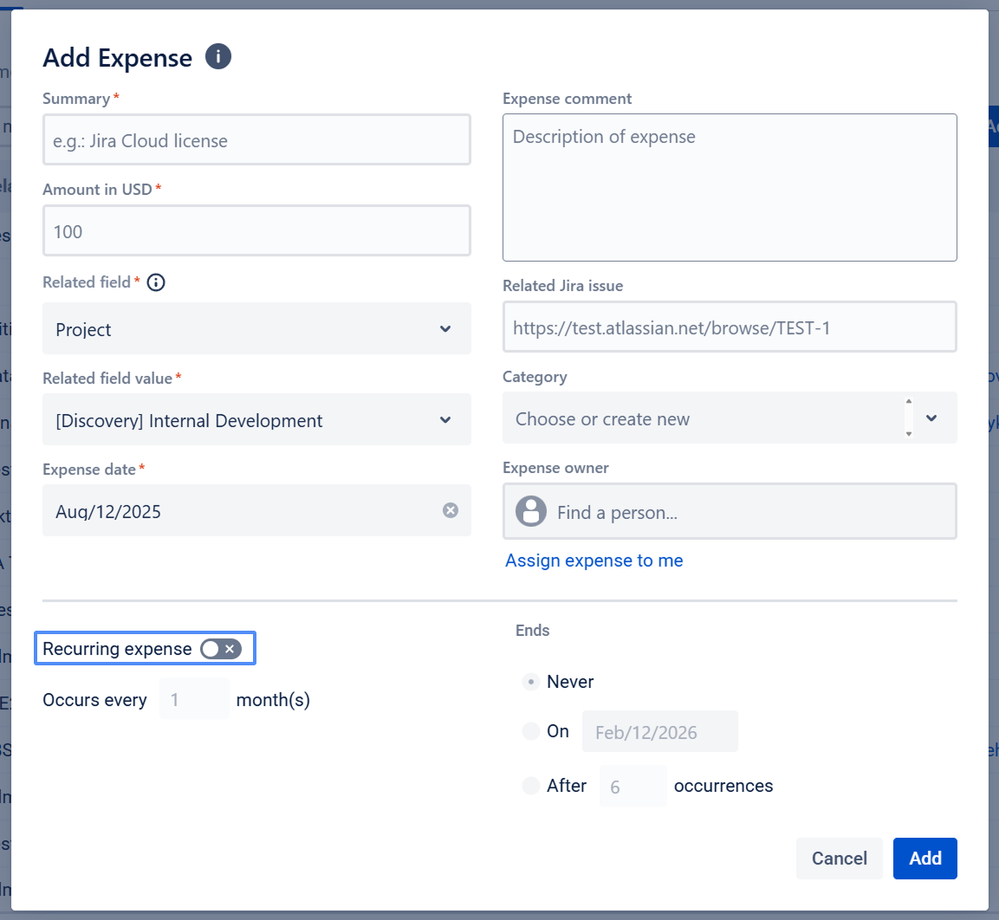Click the Ends section heading
The image size is (999, 920).
tap(533, 630)
